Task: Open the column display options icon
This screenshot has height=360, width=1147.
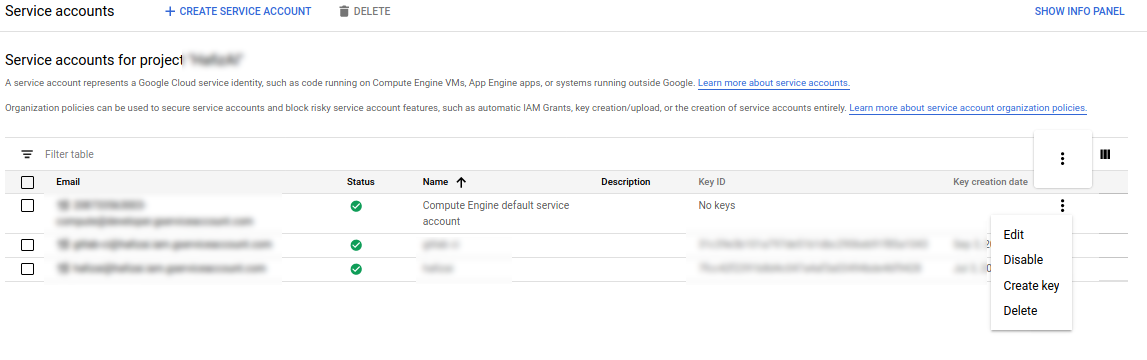Action: point(1105,154)
